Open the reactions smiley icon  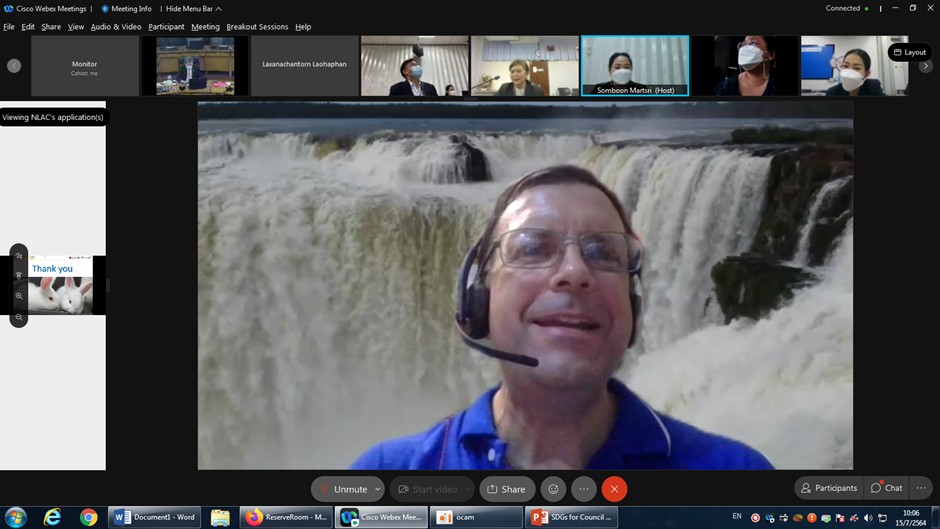pyautogui.click(x=553, y=489)
